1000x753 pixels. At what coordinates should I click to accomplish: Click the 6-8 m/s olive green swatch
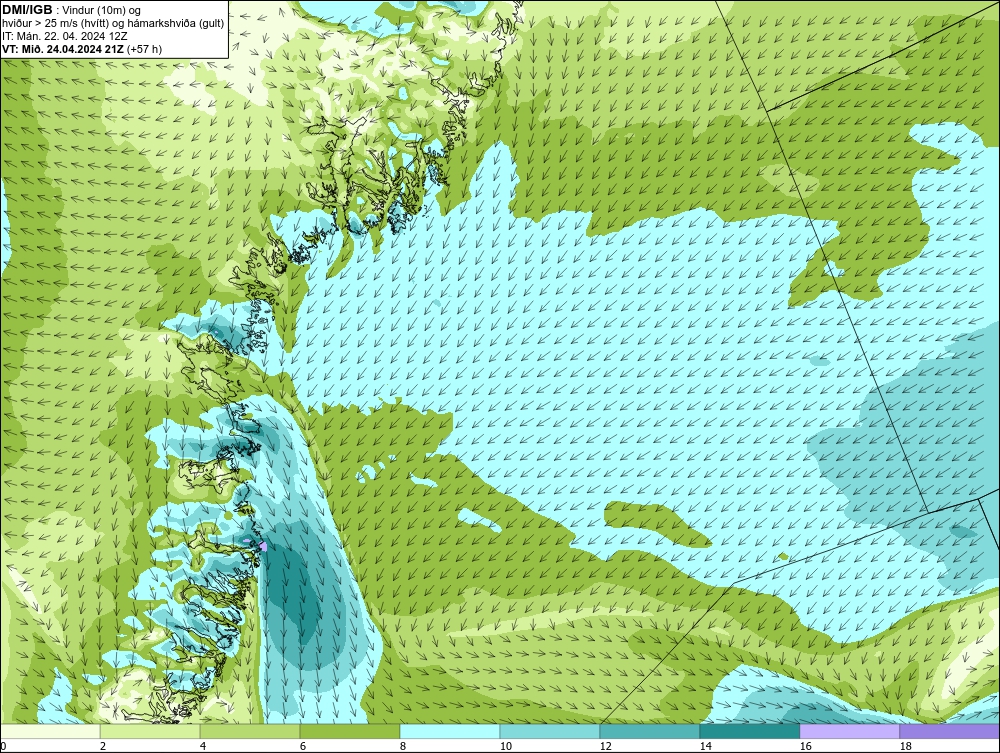point(350,731)
